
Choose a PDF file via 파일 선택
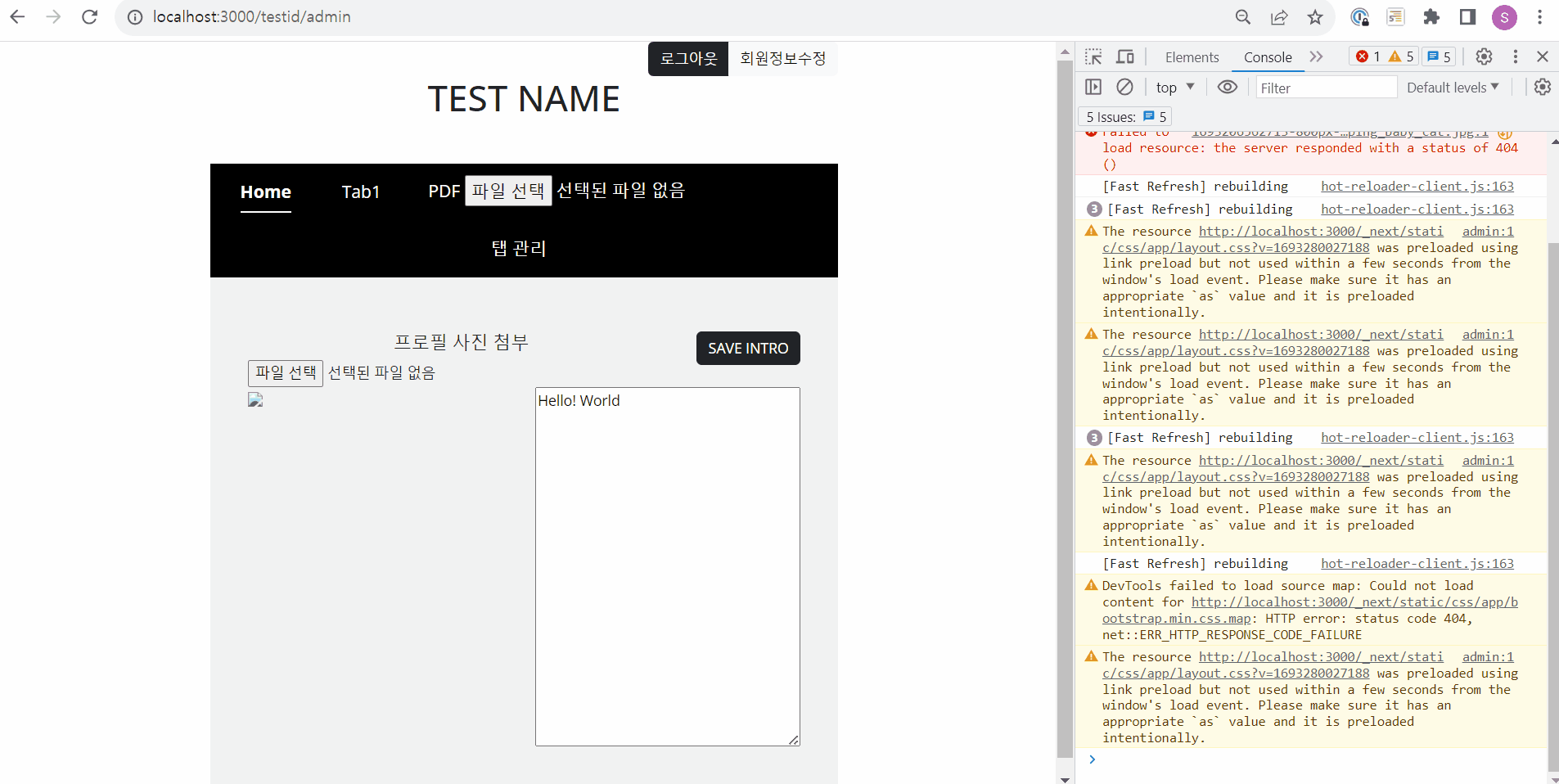(x=508, y=191)
